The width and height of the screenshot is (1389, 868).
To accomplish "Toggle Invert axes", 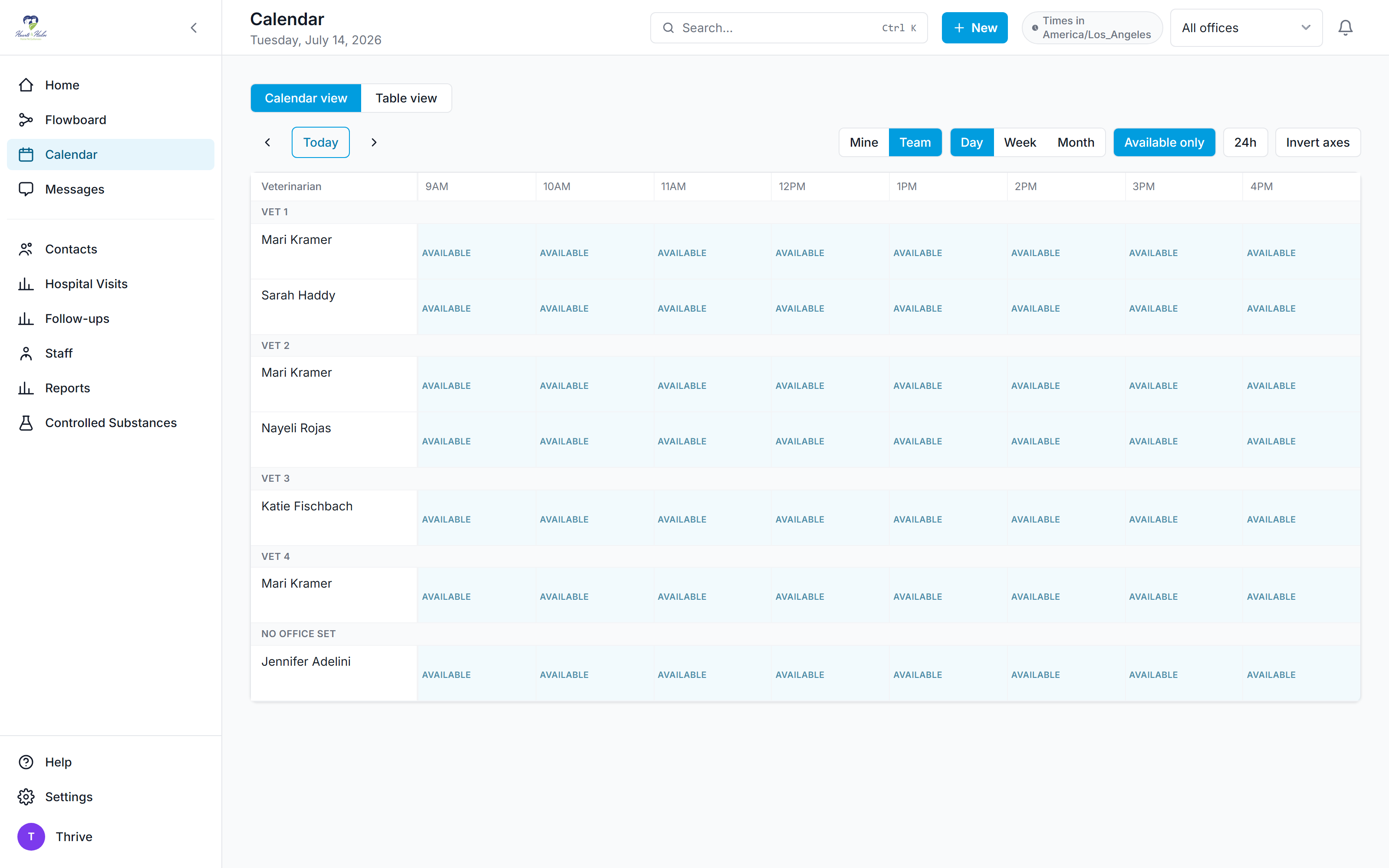I will pyautogui.click(x=1318, y=142).
